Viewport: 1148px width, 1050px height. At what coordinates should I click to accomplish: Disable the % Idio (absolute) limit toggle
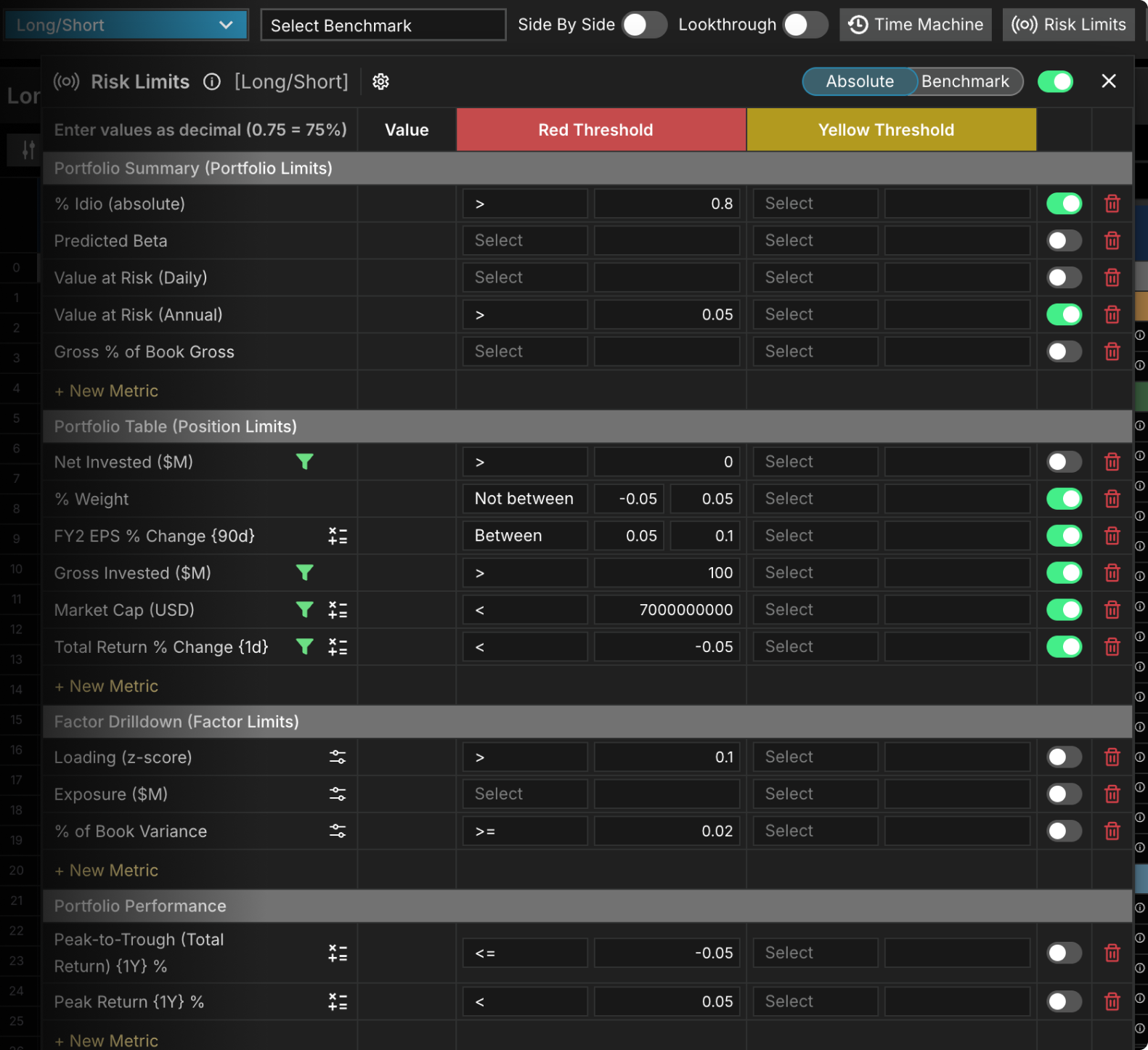(1064, 204)
